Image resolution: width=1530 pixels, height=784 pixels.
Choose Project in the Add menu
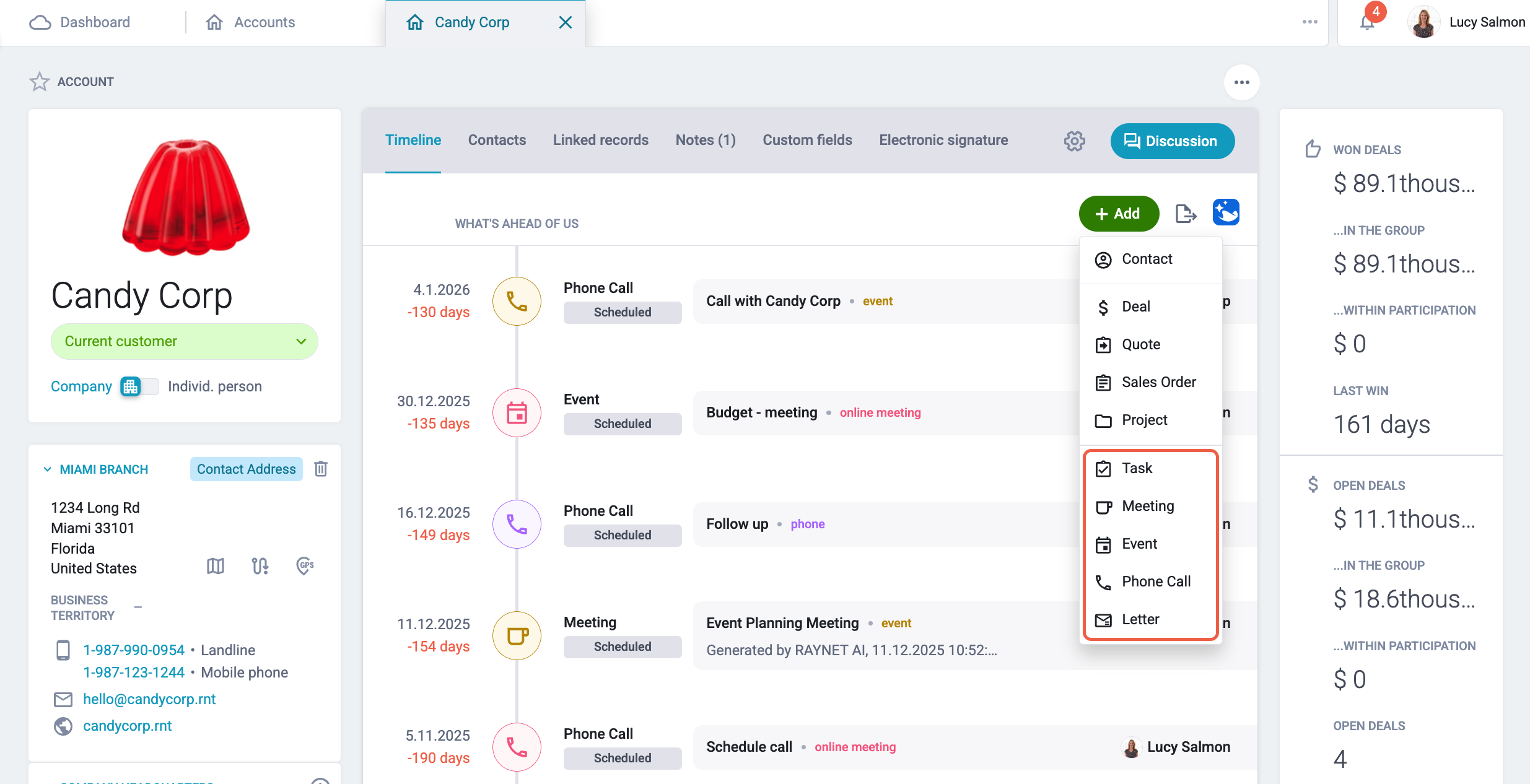coord(1150,420)
